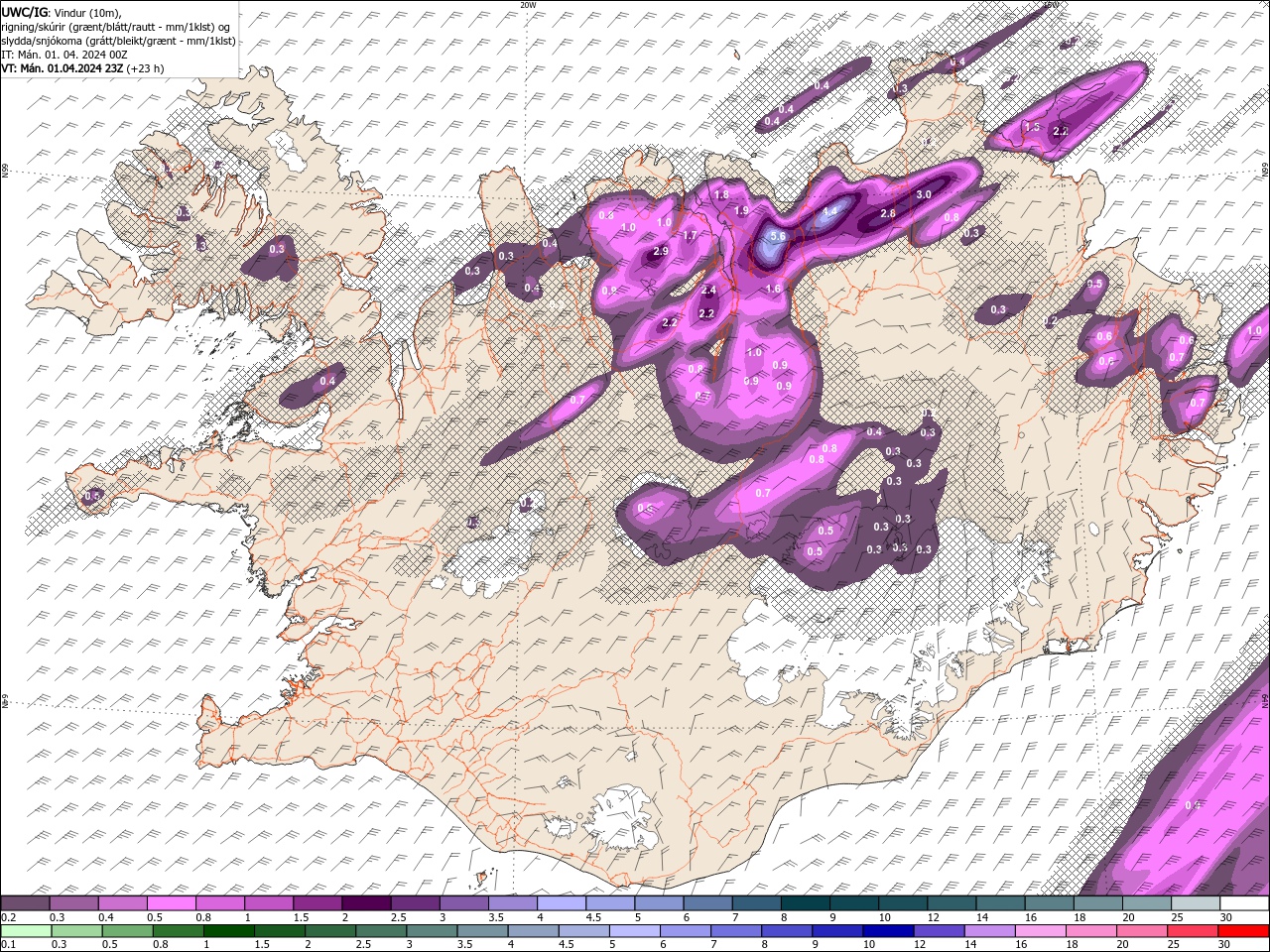Image resolution: width=1270 pixels, height=952 pixels.
Task: Select the dark teal snow-scale swatch labeled 9
Action: point(853,903)
